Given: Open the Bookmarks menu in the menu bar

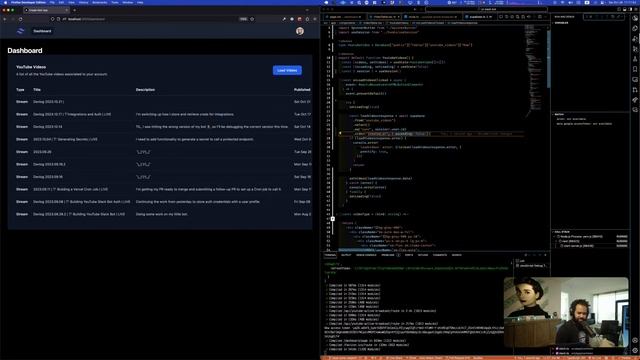Looking at the screenshot, I should tap(100, 2).
